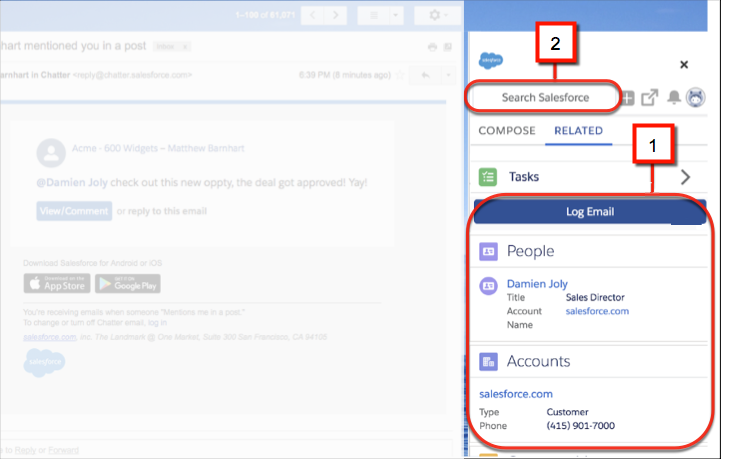Image resolution: width=747 pixels, height=459 pixels.
Task: Open the Gmail settings gear menu
Action: pyautogui.click(x=438, y=15)
